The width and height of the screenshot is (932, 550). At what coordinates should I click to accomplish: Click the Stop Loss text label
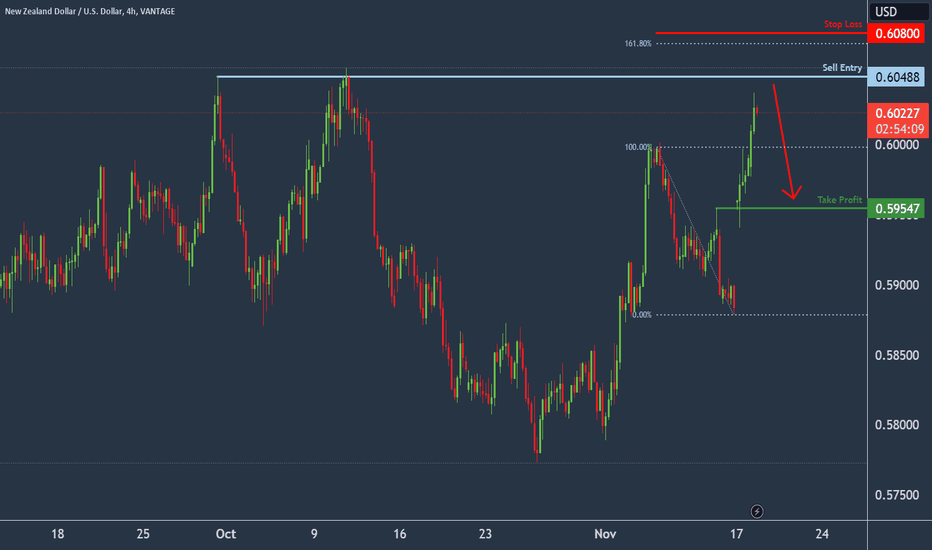pyautogui.click(x=843, y=24)
